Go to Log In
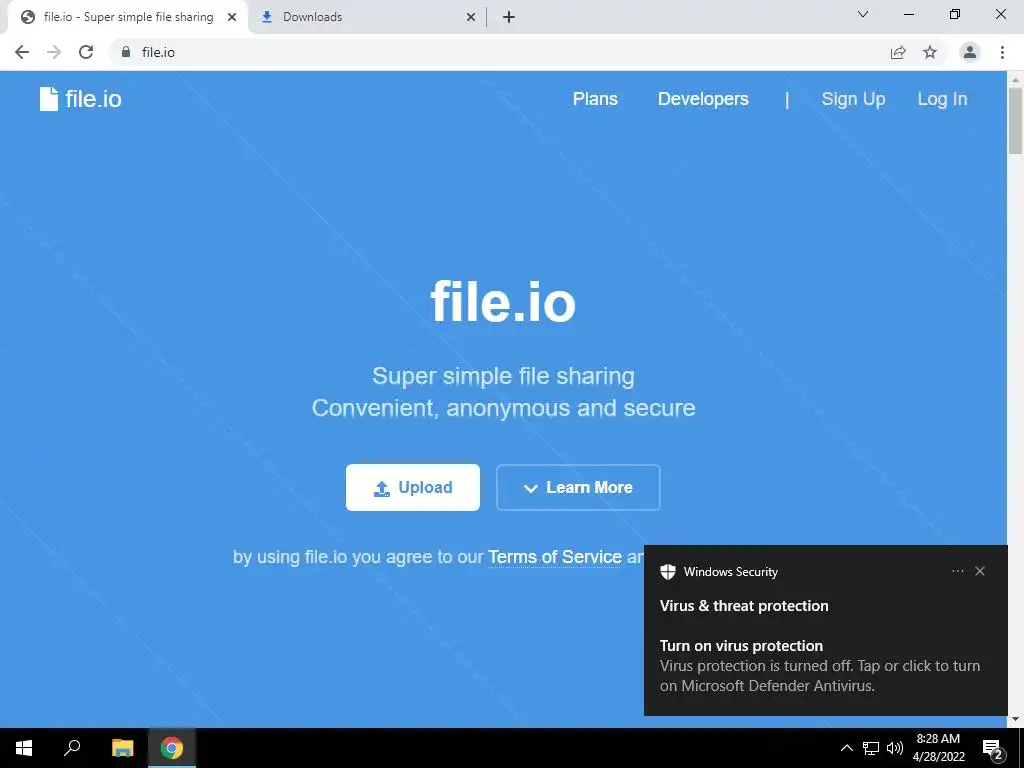 click(x=942, y=99)
